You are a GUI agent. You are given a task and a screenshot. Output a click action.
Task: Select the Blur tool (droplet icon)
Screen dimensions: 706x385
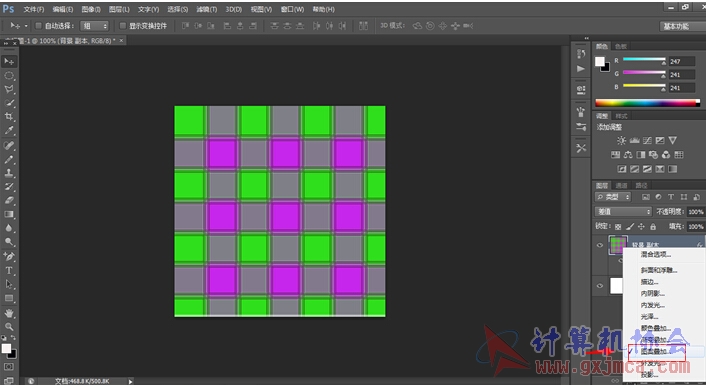pos(9,228)
